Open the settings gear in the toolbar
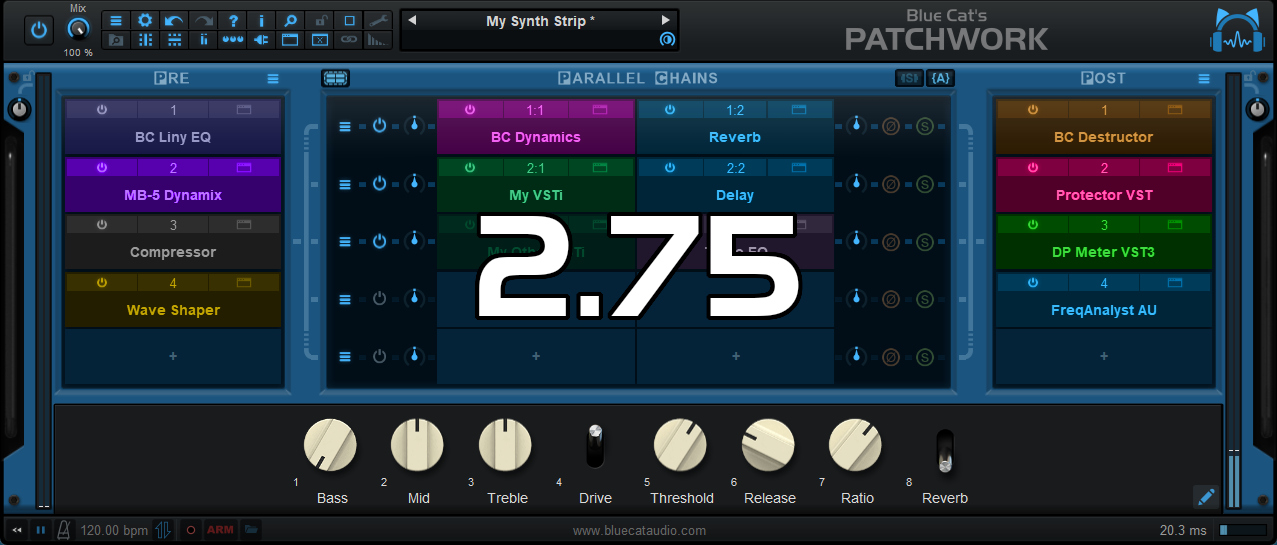This screenshot has width=1277, height=545. point(145,20)
